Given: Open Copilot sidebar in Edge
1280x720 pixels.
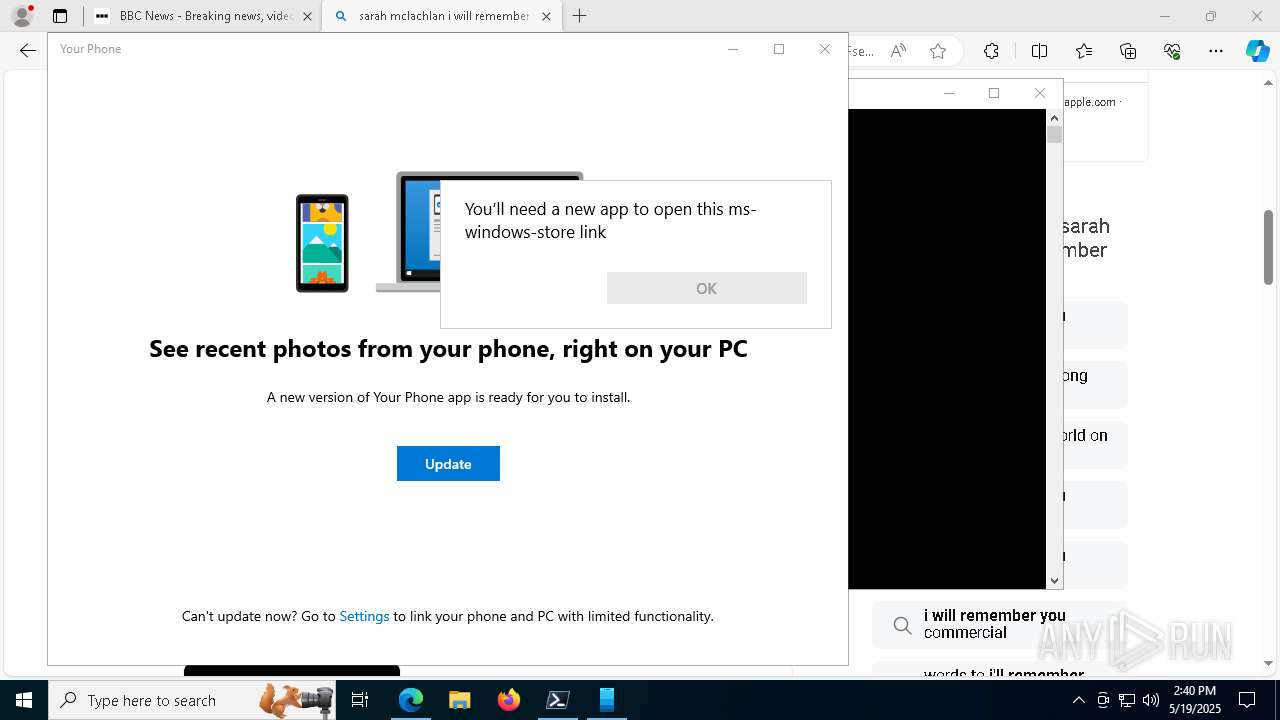Looking at the screenshot, I should 1257,51.
